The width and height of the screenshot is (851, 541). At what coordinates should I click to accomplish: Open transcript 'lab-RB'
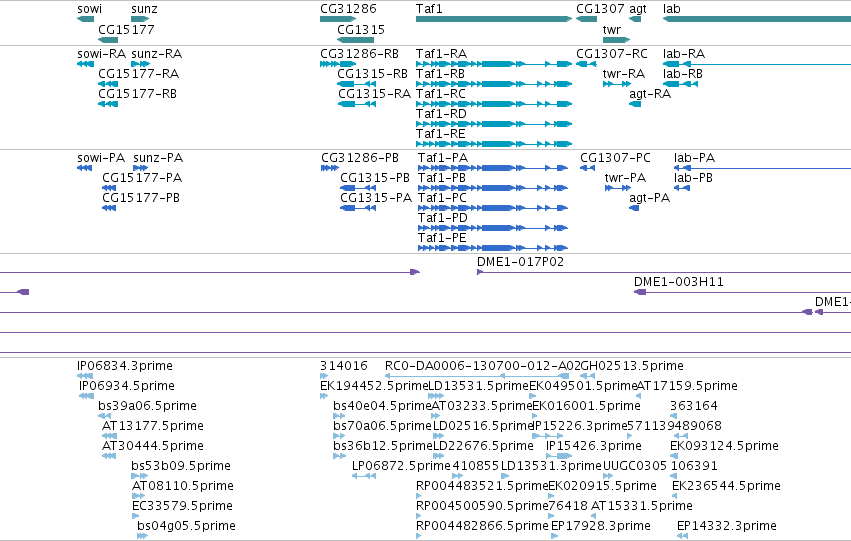point(683,74)
